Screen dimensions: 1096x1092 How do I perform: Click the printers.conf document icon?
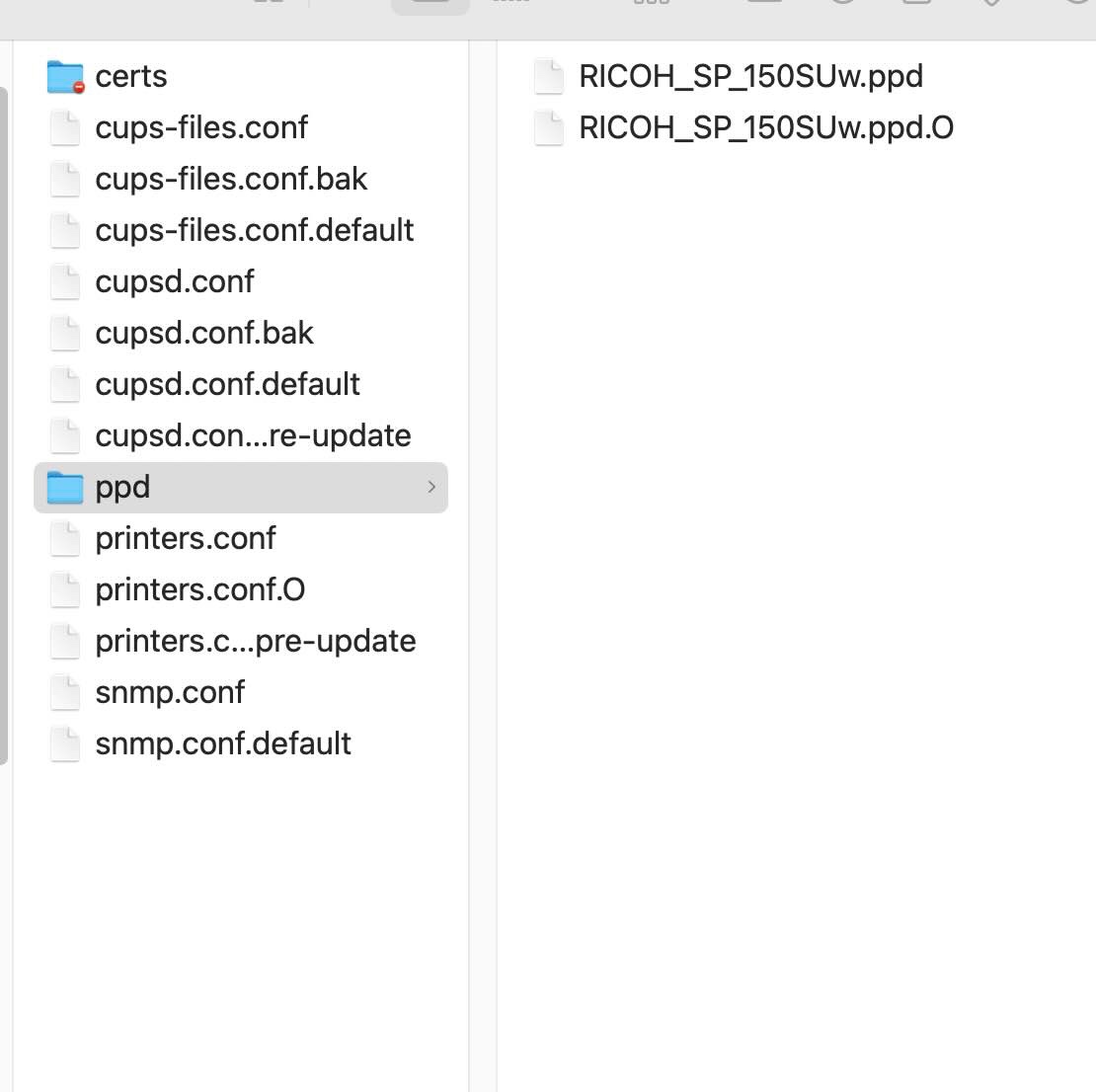pos(65,539)
